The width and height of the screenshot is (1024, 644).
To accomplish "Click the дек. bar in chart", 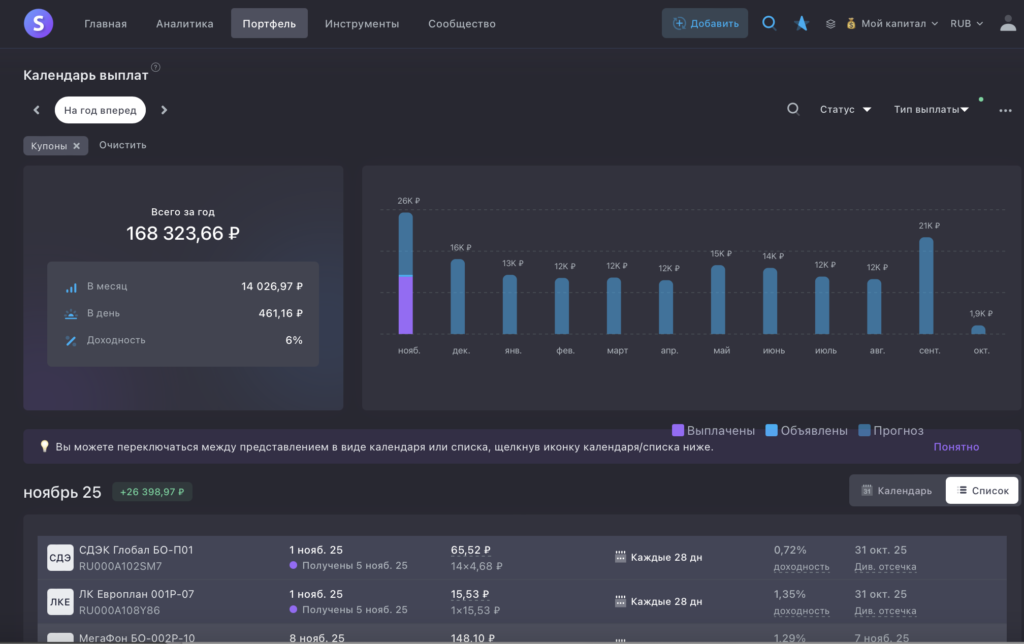I will (x=458, y=297).
